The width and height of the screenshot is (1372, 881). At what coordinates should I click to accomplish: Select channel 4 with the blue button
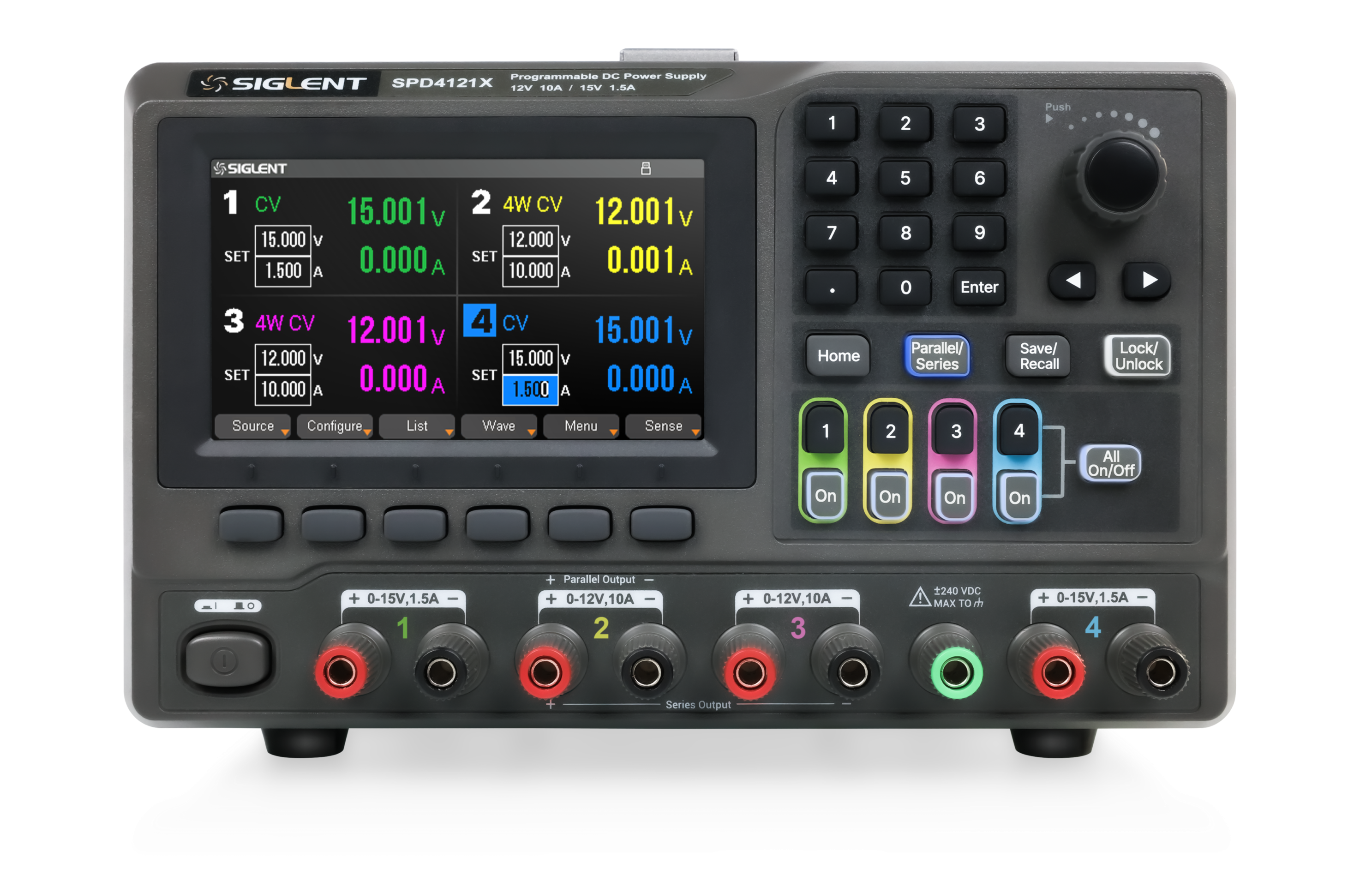1019,431
